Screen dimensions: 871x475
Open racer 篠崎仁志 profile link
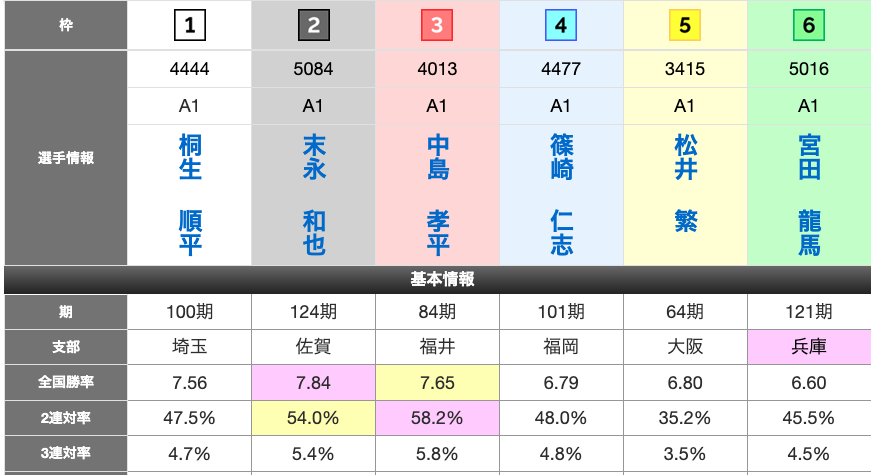pyautogui.click(x=561, y=195)
